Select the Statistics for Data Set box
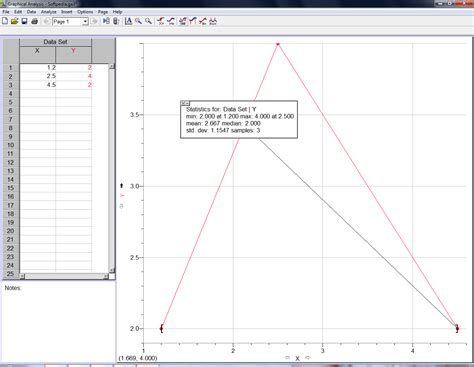The image size is (474, 367). 239,119
